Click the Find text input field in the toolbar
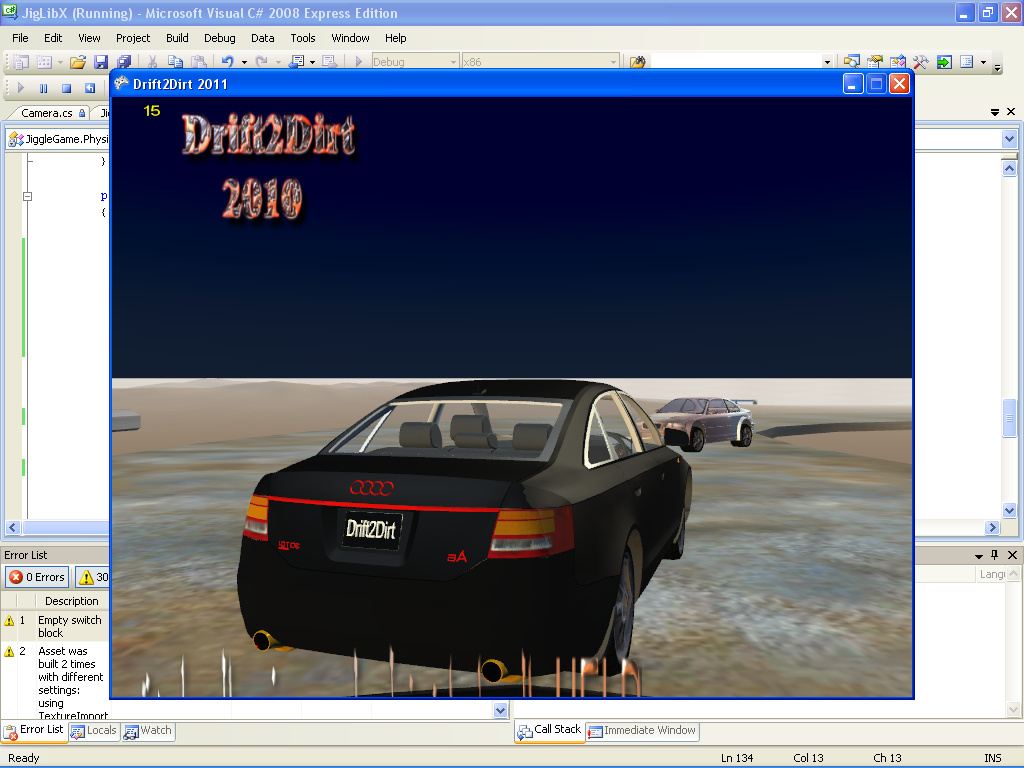 (x=736, y=62)
